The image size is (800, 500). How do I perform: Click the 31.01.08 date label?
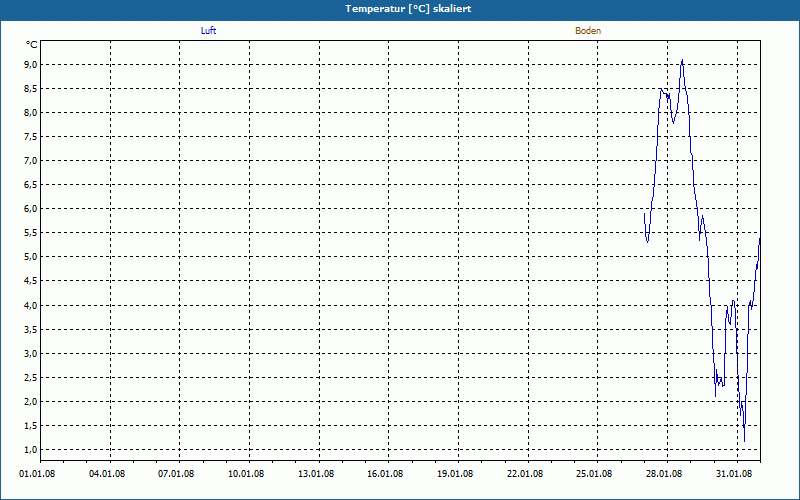(x=734, y=474)
